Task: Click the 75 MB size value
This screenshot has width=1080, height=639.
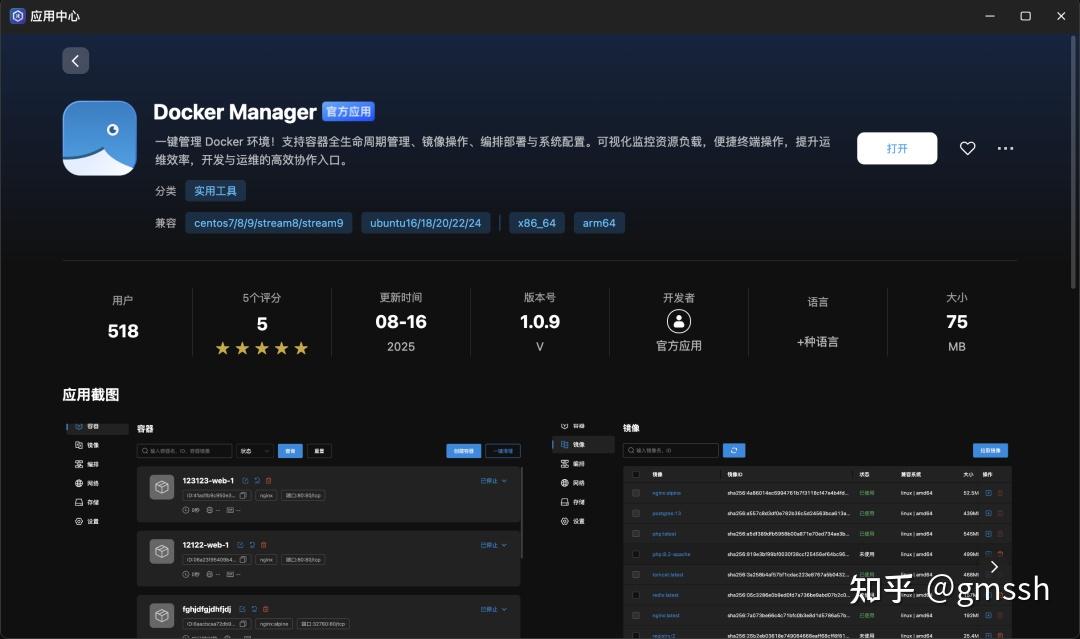Action: point(957,322)
